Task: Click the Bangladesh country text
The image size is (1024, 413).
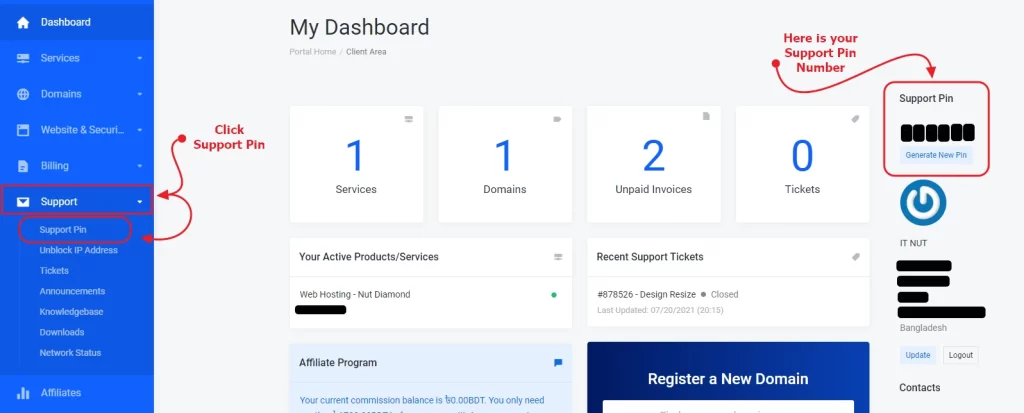Action: click(923, 328)
